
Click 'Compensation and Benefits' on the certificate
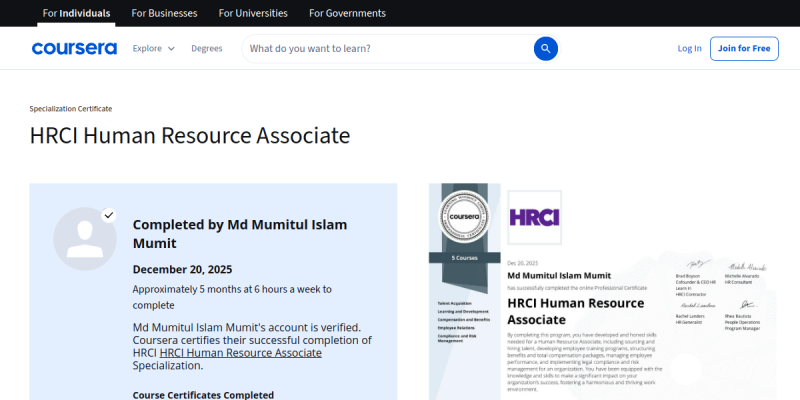[463, 319]
